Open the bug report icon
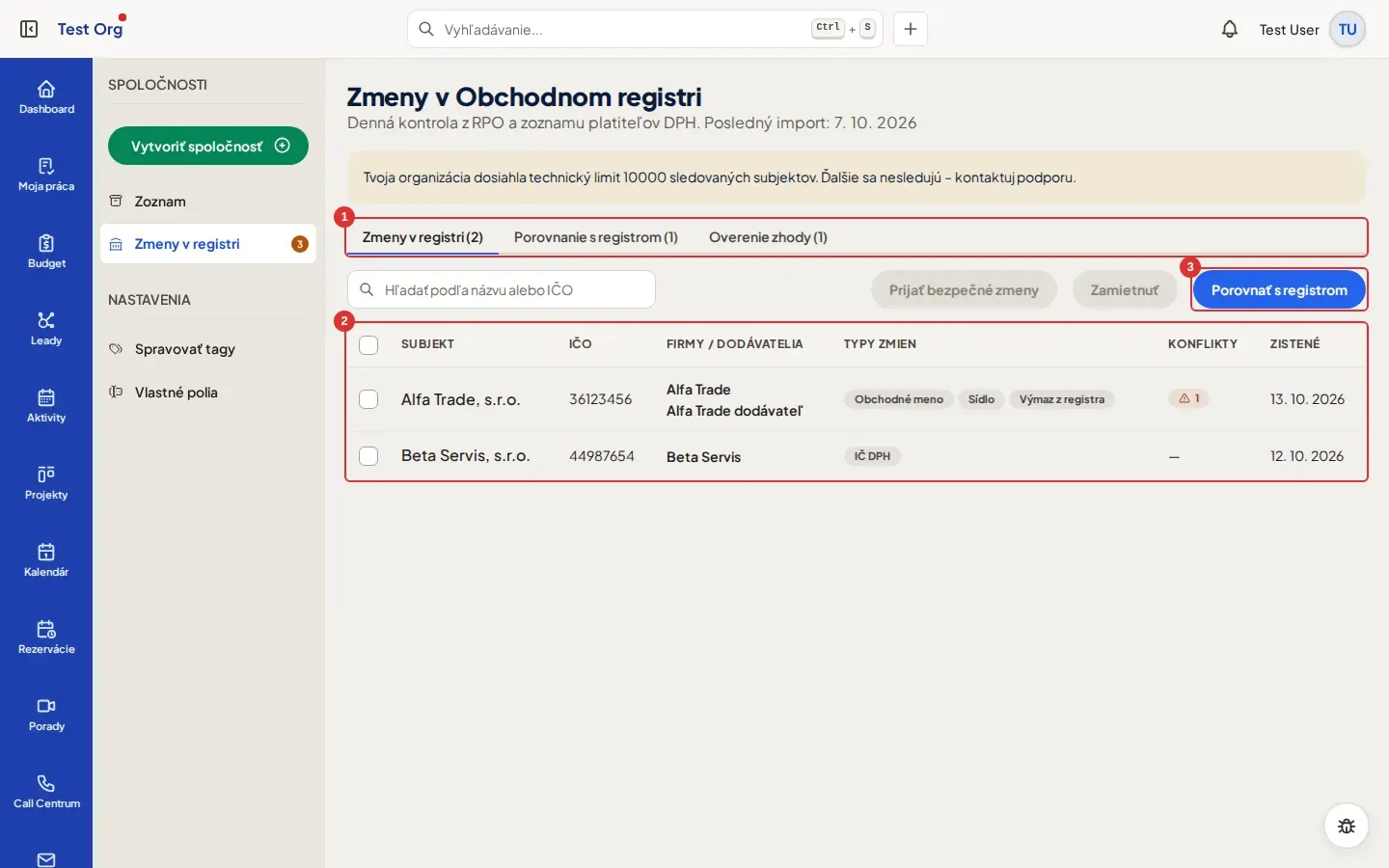Viewport: 1389px width, 868px height. tap(1347, 826)
